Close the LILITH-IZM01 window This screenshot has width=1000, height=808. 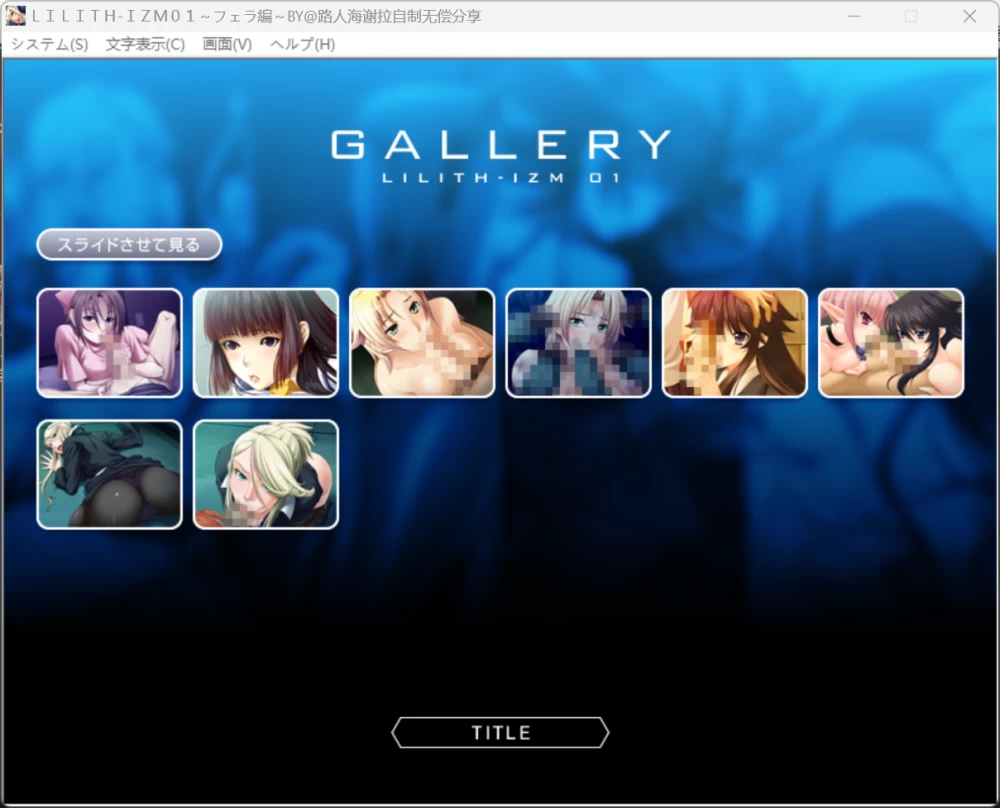click(x=969, y=17)
